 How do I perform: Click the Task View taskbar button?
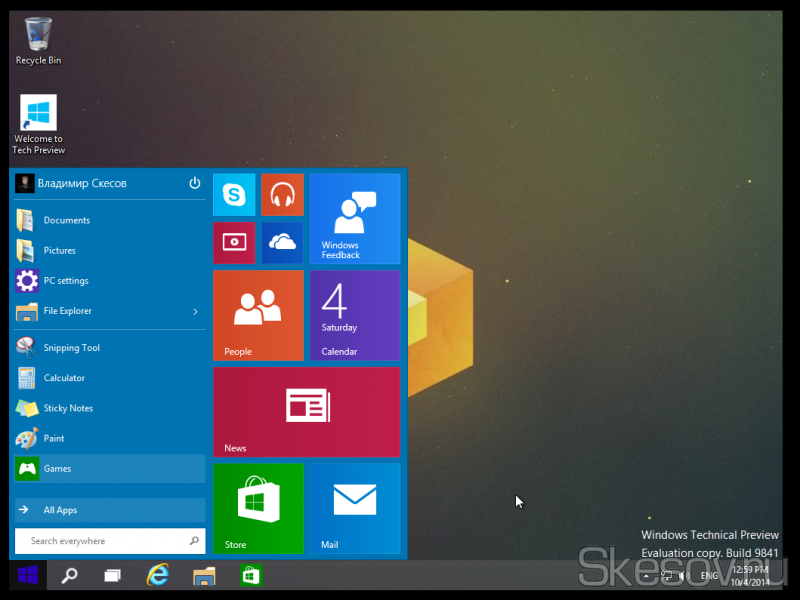point(113,575)
